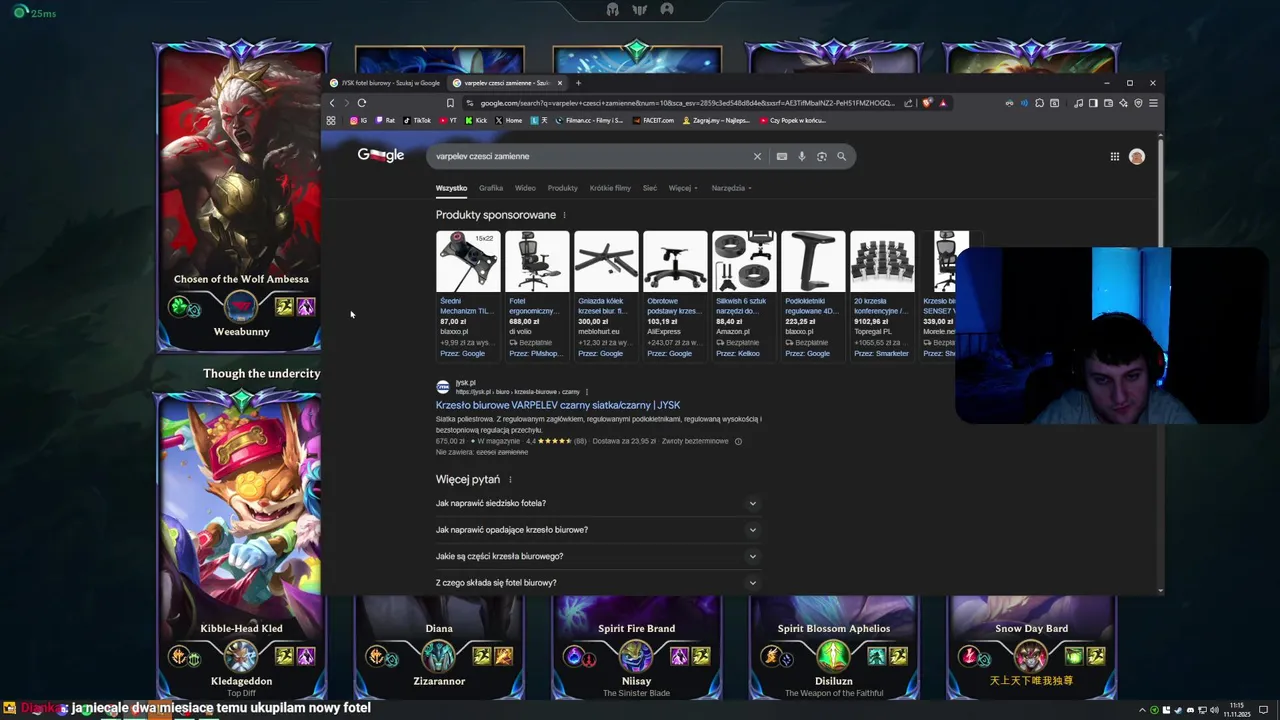Switch to Sieć results tab
Viewport: 1280px width, 720px height.
pos(650,188)
